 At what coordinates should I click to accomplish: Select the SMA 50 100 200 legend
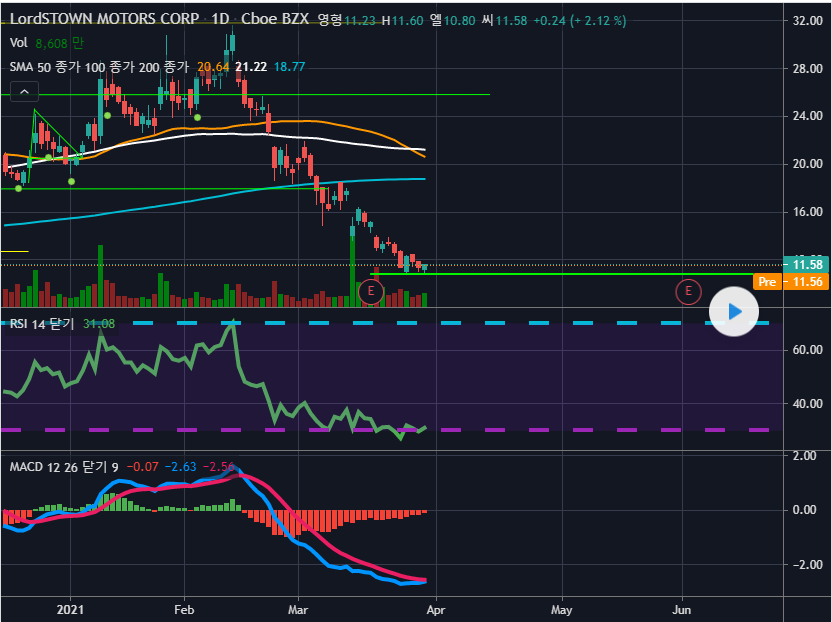click(x=98, y=67)
